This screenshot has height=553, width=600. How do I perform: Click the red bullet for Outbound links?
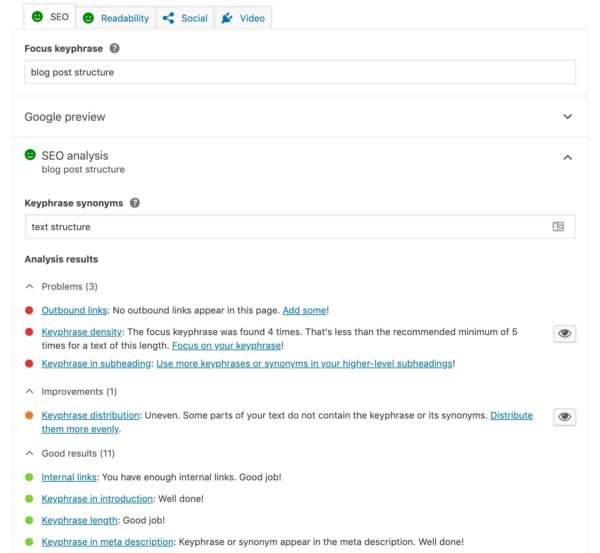29,310
